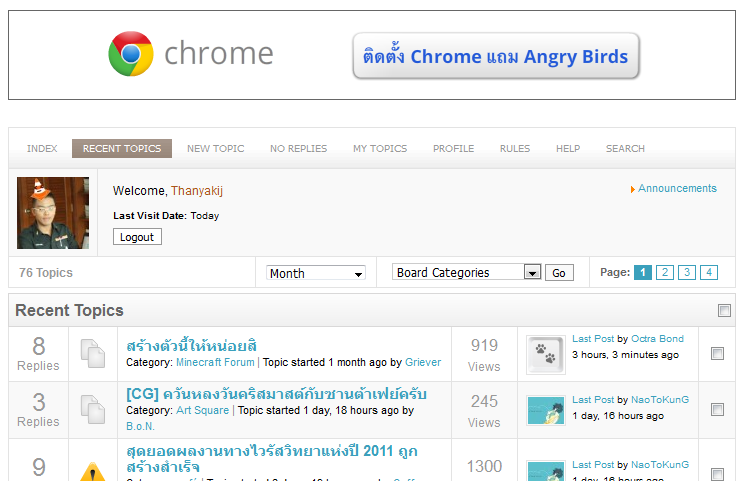Open Griever's profile link
The width and height of the screenshot is (751, 481).
click(423, 362)
